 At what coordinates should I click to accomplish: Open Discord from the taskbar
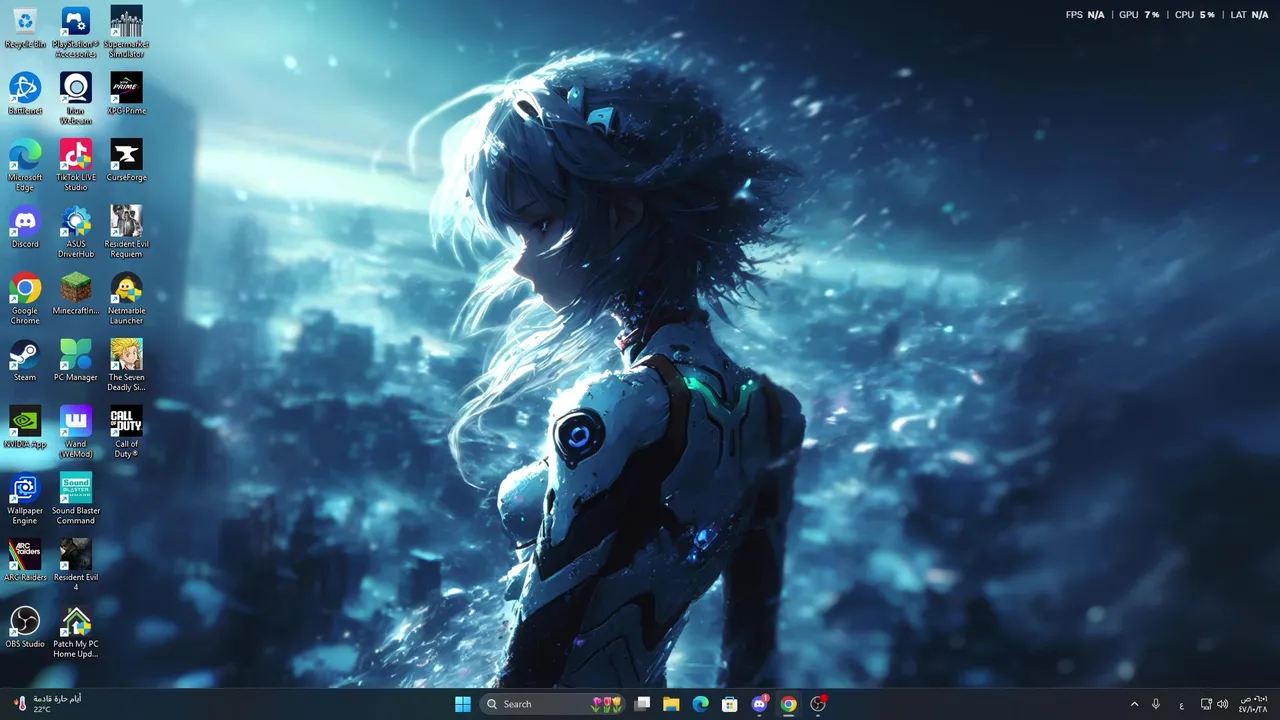760,704
